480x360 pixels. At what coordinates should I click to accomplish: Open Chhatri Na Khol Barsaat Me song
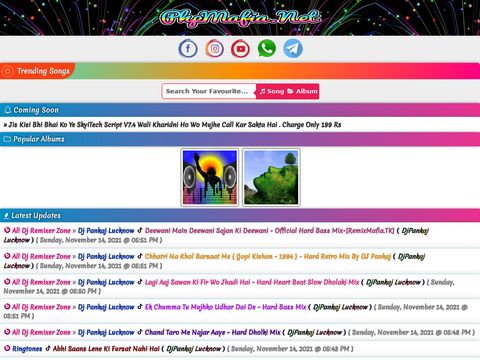tap(268, 256)
